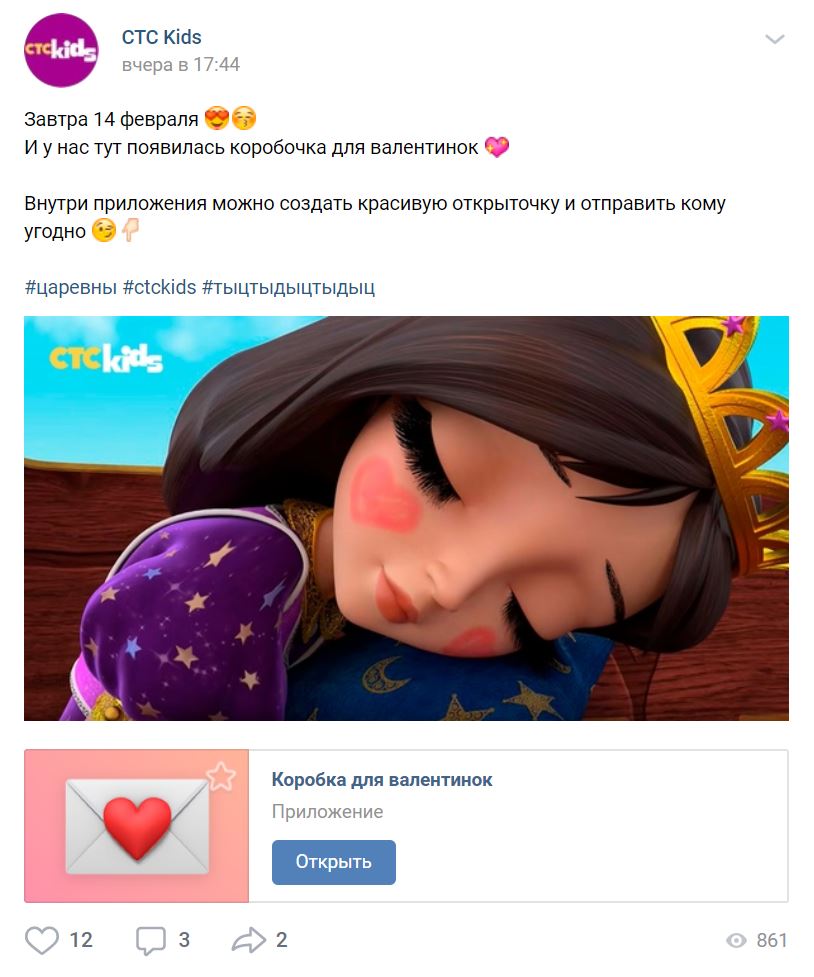The height and width of the screenshot is (977, 814).
Task: Open the #ctckids hashtag
Action: (160, 287)
